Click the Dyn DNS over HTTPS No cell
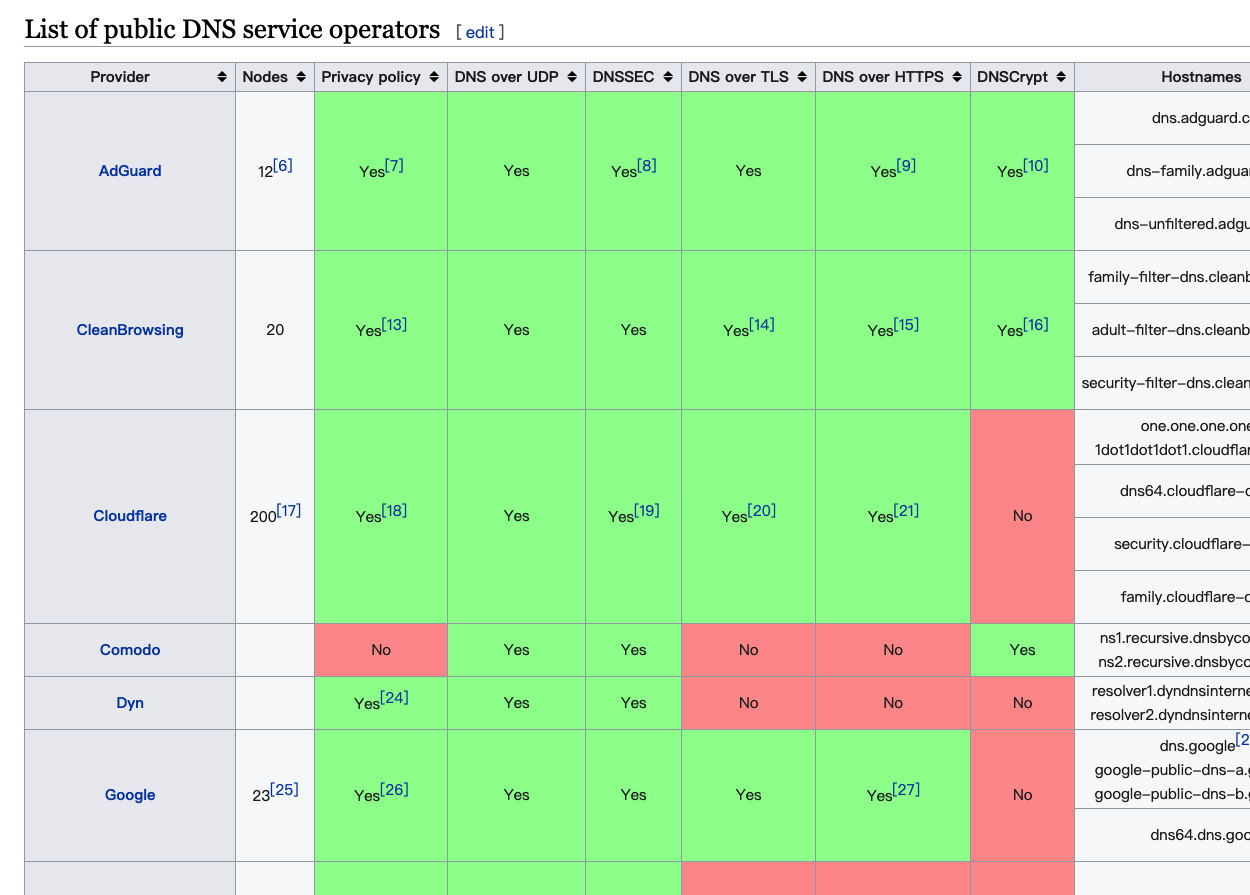 point(893,703)
